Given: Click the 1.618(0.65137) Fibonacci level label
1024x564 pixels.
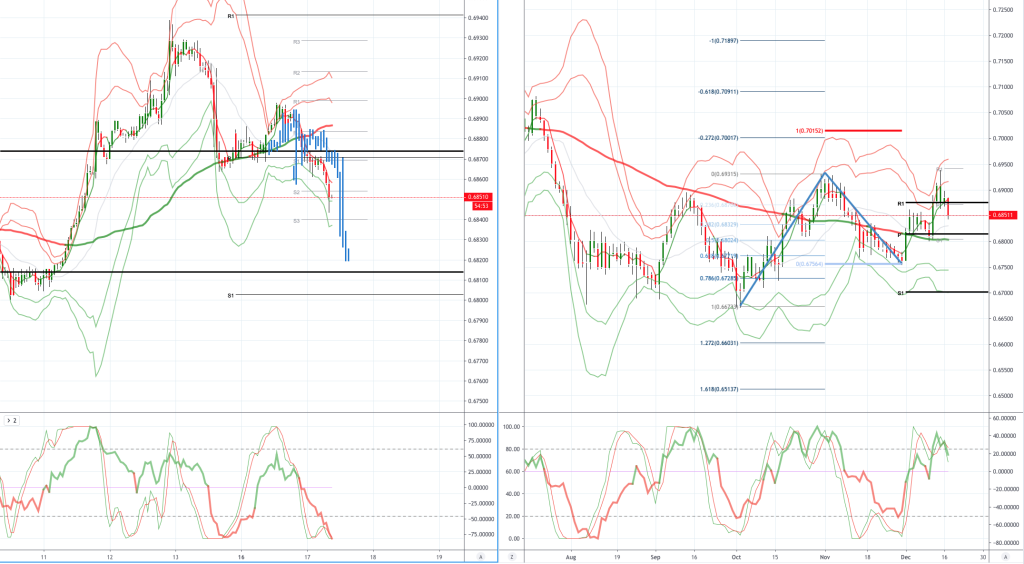Looking at the screenshot, I should point(724,389).
